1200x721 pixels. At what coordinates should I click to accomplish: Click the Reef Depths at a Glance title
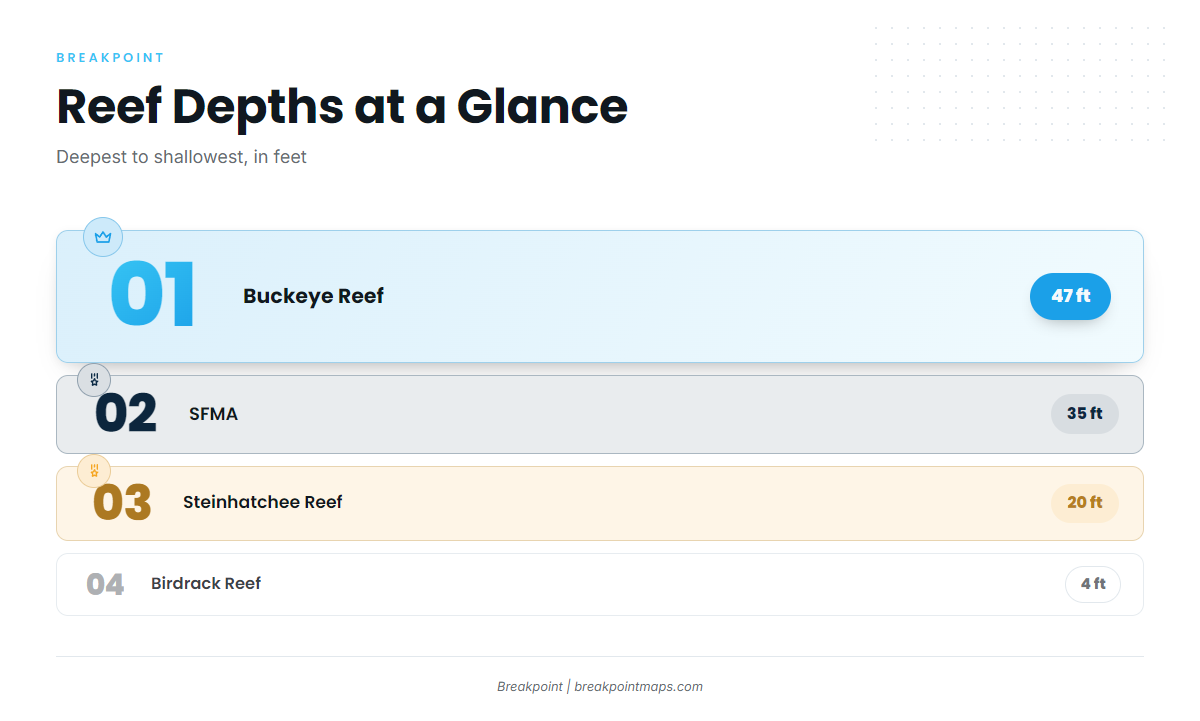[342, 106]
